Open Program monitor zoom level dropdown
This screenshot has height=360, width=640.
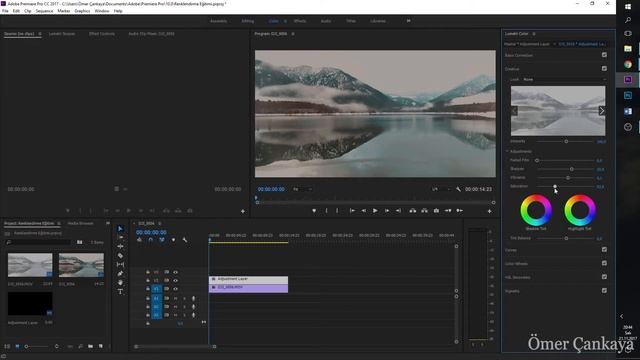tap(302, 189)
